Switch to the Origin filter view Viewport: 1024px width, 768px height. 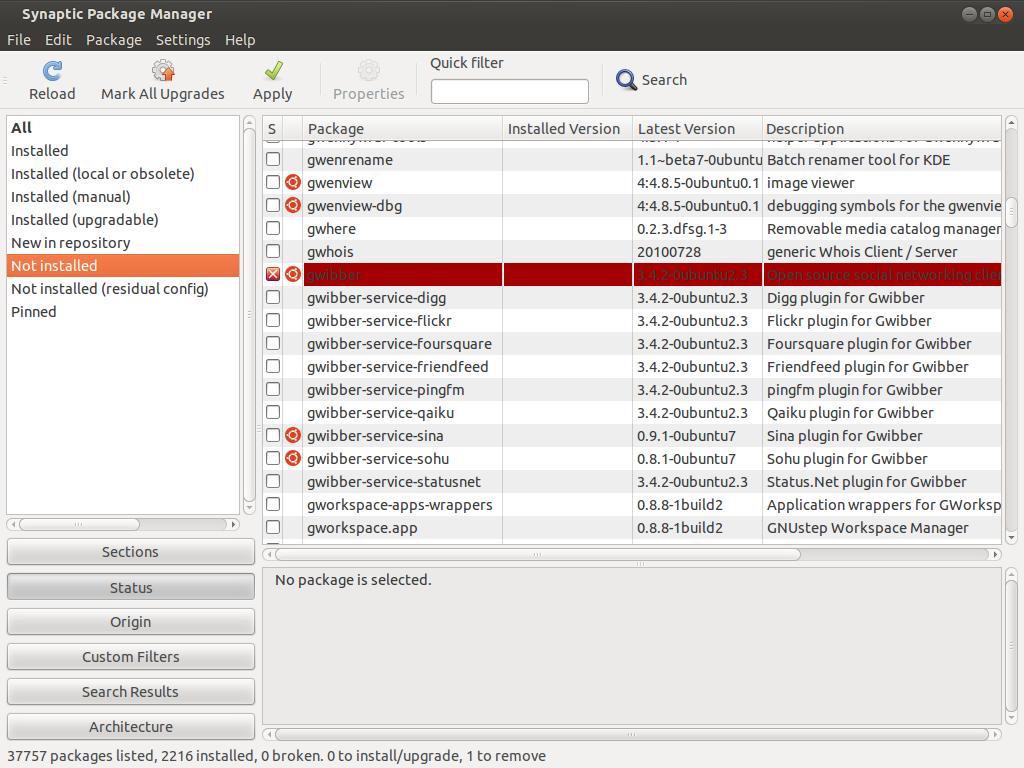click(x=130, y=622)
